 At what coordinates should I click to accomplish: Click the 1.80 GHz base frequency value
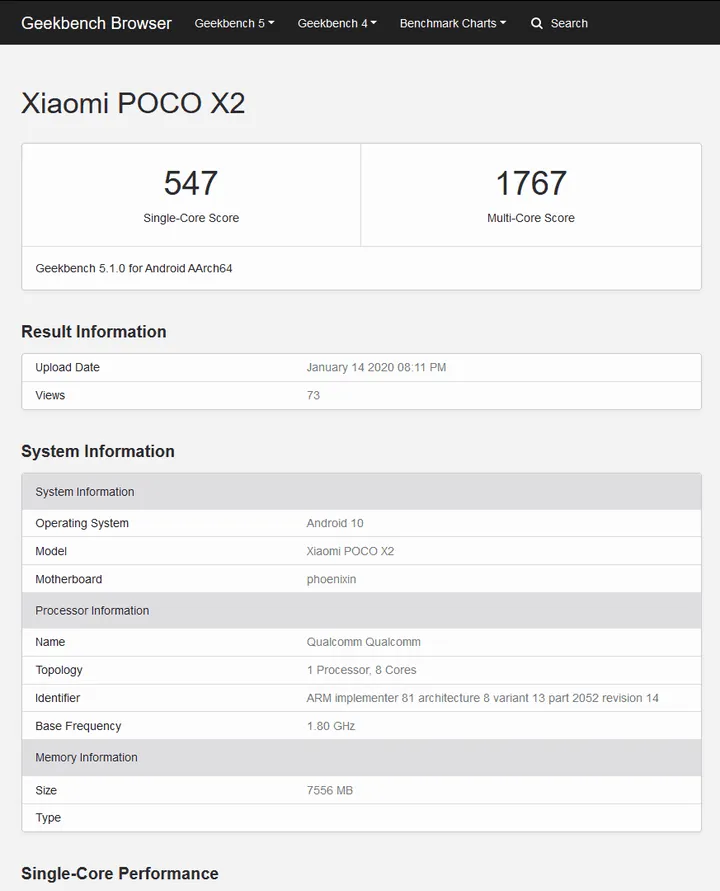click(331, 726)
